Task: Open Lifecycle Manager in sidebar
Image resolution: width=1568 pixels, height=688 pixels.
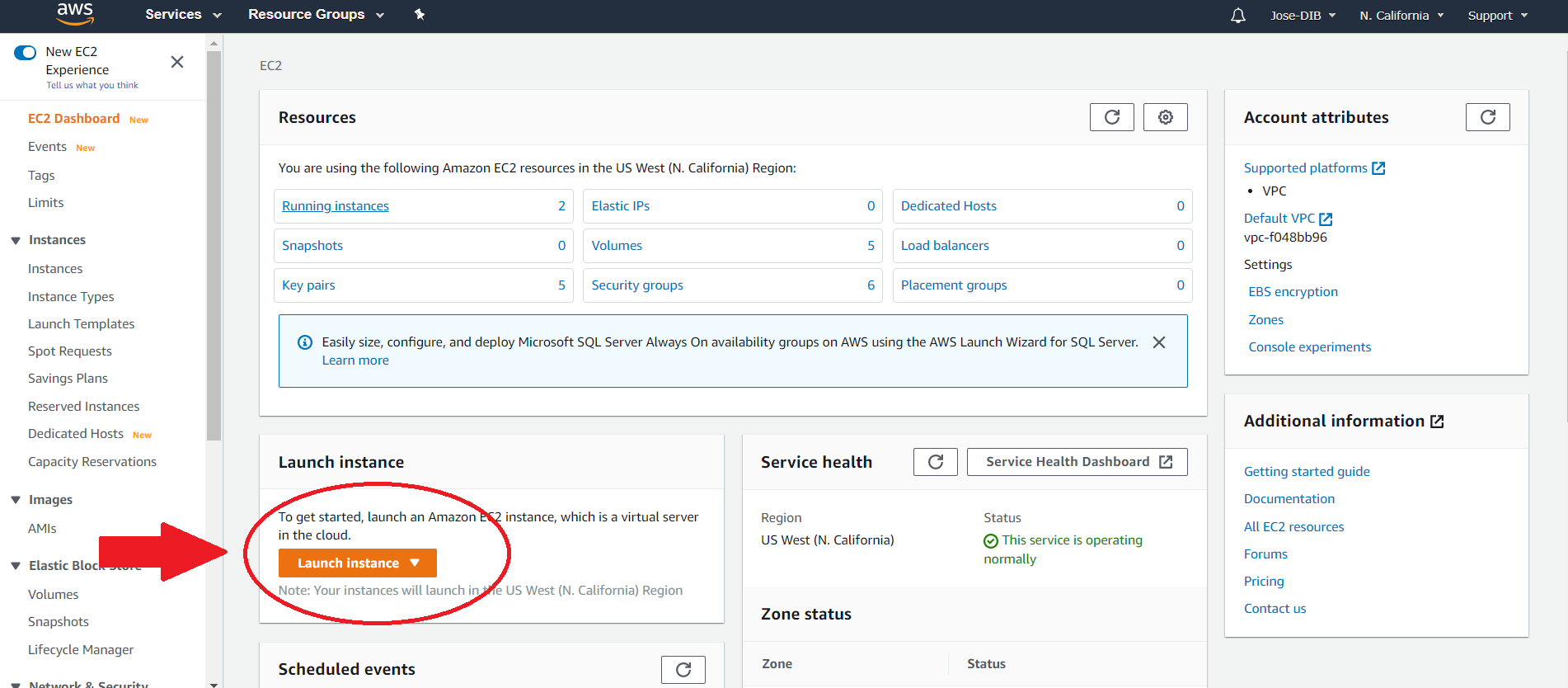Action: pyautogui.click(x=81, y=650)
